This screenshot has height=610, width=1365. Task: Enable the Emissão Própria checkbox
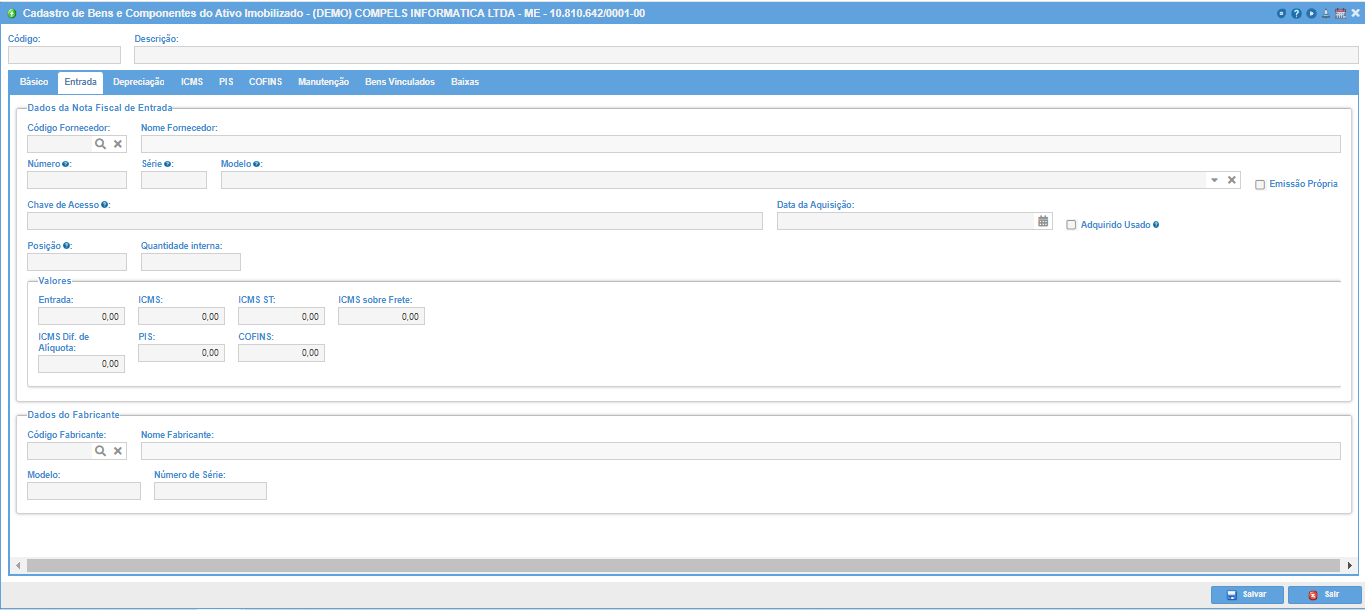[1260, 184]
